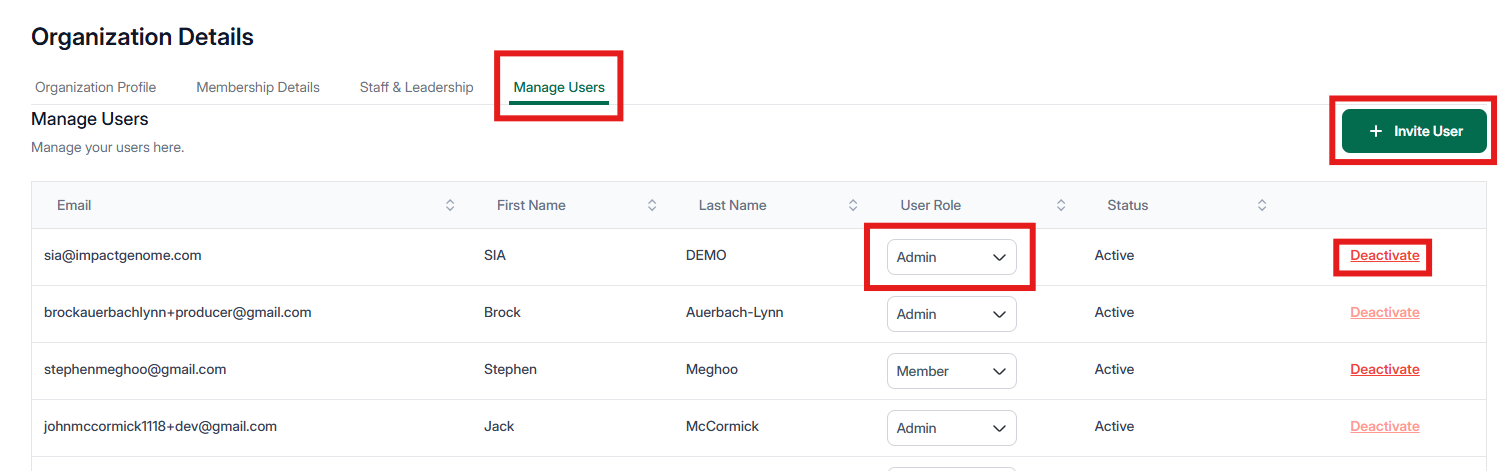
Task: Deactivate the sia@impactgenome.com user
Action: (1384, 256)
